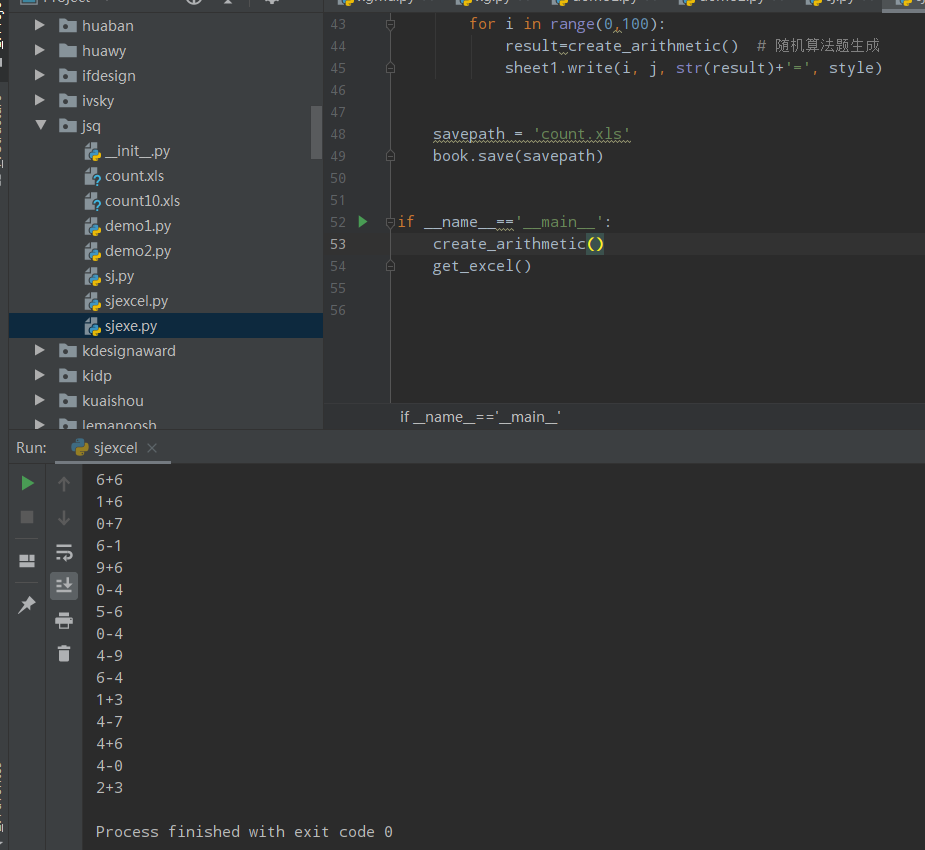Image resolution: width=925 pixels, height=850 pixels.
Task: Expand the huaban folder
Action: point(40,25)
